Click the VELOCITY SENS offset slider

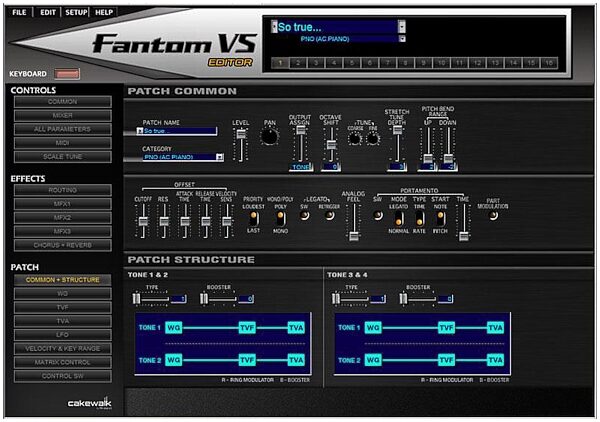click(227, 221)
